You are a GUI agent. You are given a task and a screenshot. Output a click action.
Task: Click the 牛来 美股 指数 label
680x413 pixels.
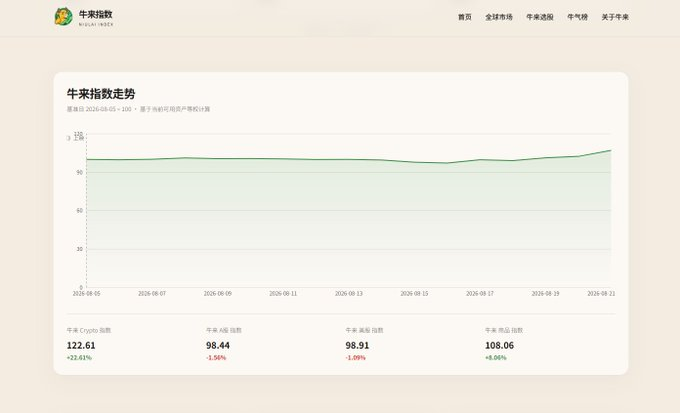click(364, 330)
